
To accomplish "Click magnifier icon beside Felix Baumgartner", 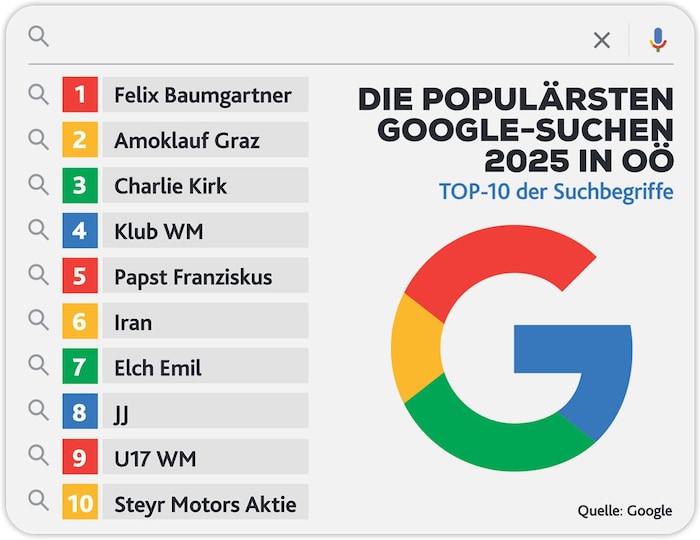I will (38, 95).
